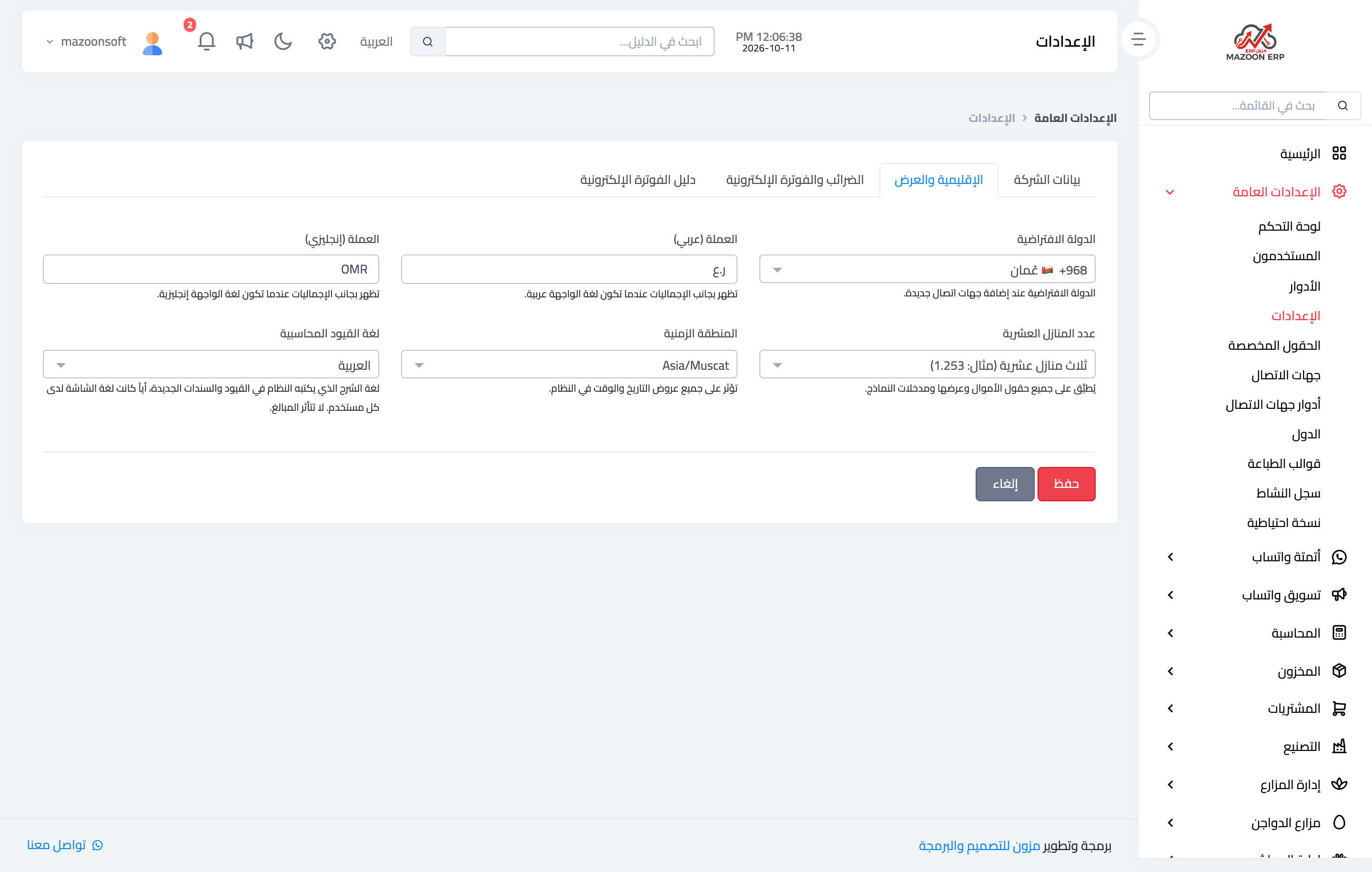Toggle sidebar with hamburger menu icon
This screenshot has height=872, width=1372.
point(1139,39)
